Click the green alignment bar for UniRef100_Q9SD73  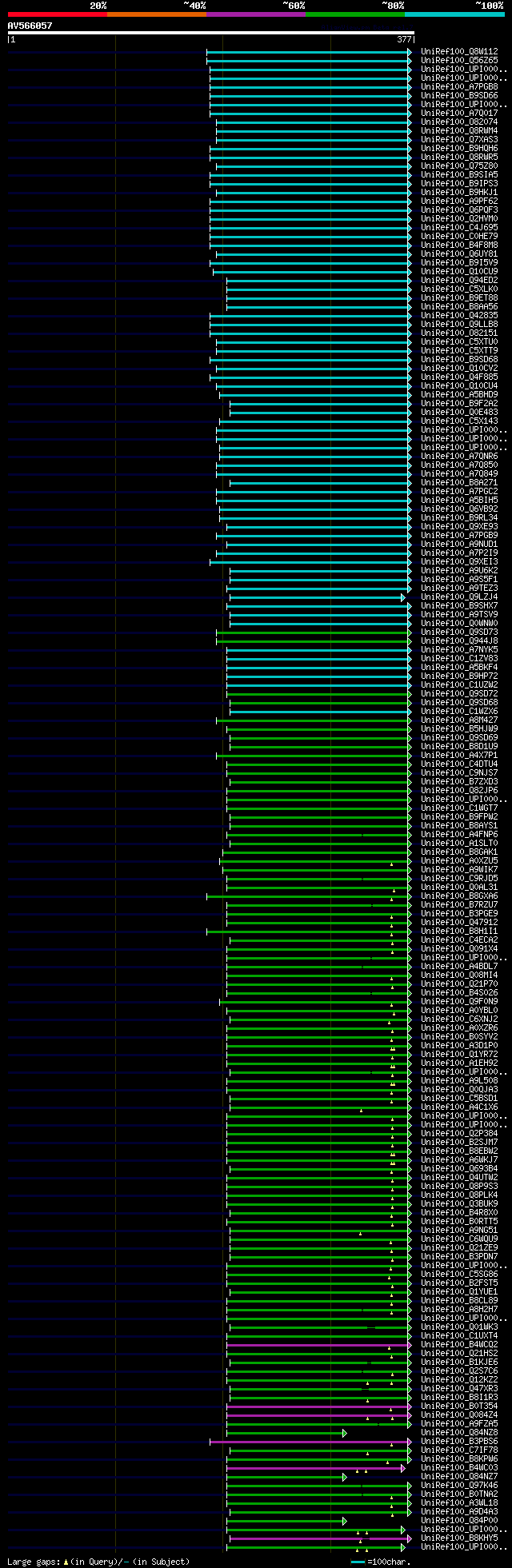click(314, 632)
